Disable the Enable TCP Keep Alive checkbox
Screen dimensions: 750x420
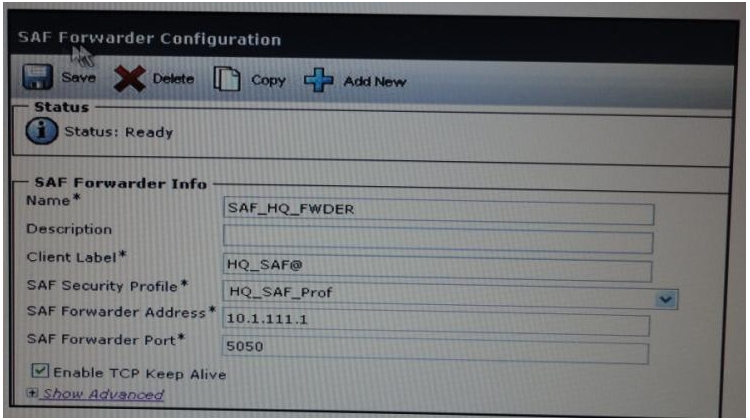coord(40,371)
